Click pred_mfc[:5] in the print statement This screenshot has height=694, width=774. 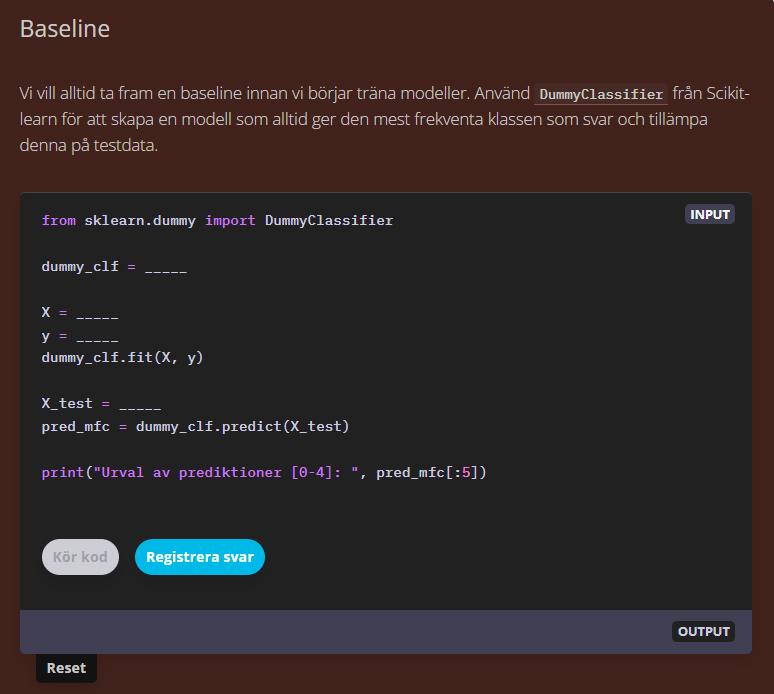tap(430, 472)
